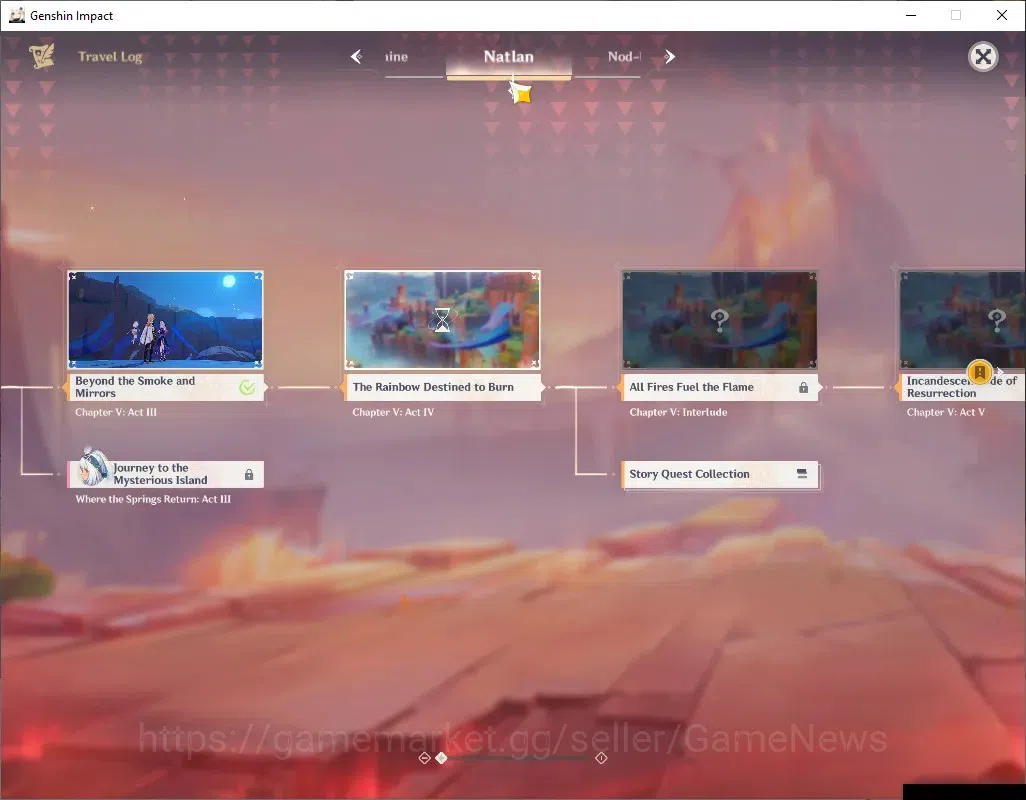Go to next region with right arrow
This screenshot has width=1026, height=800.
(x=669, y=57)
